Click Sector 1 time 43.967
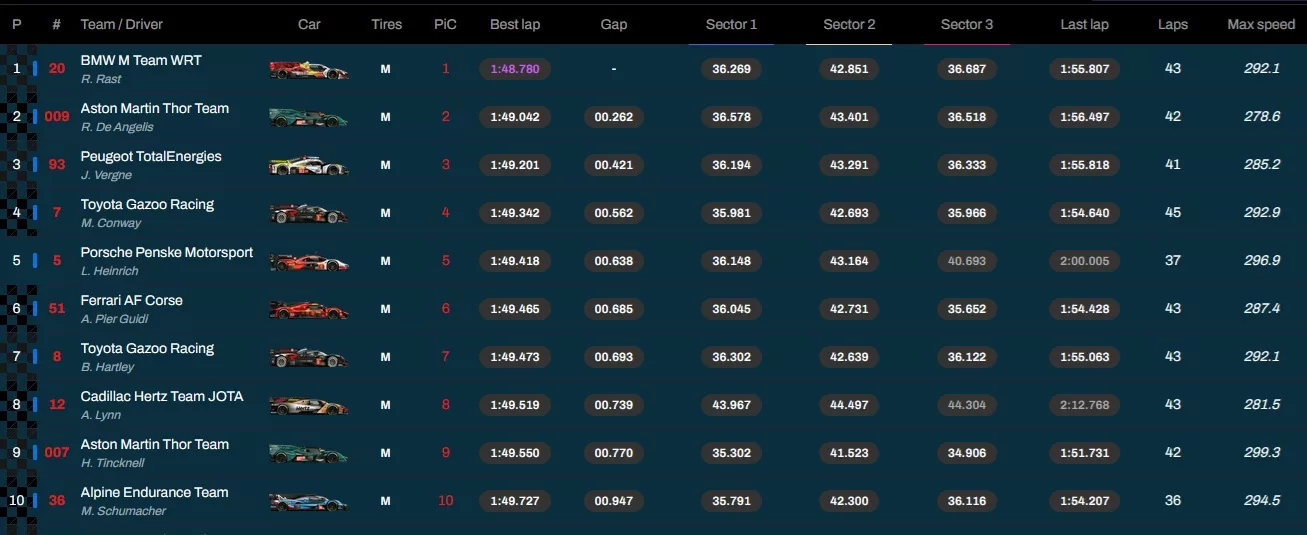This screenshot has width=1307, height=535. click(731, 405)
